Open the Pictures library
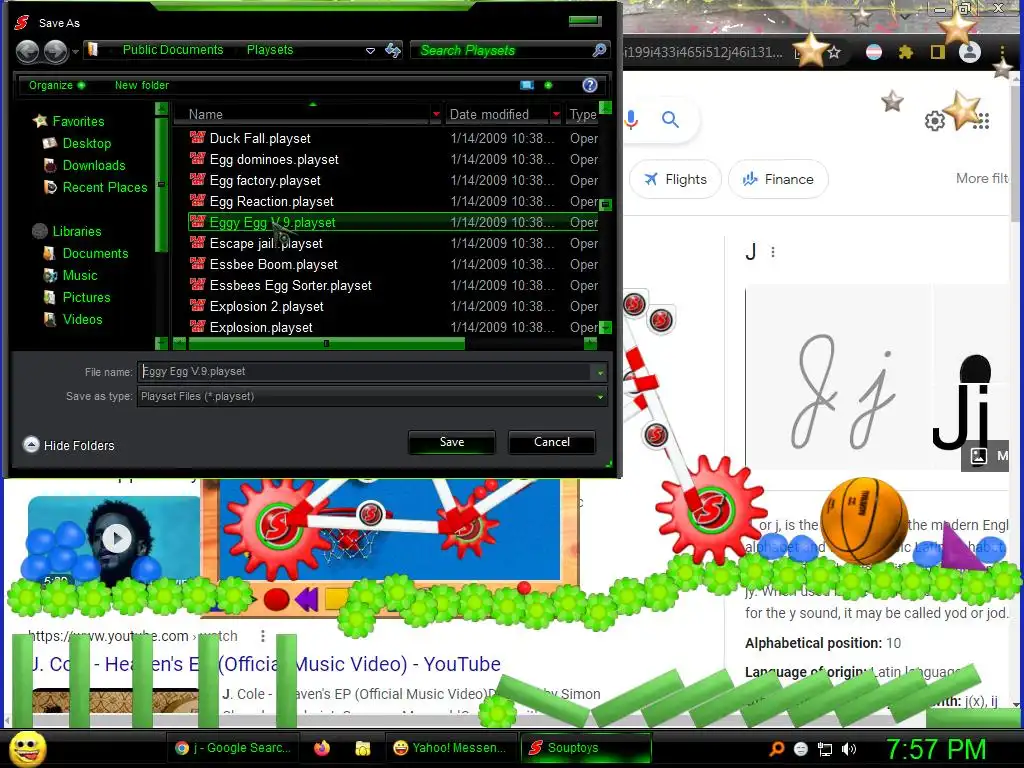This screenshot has width=1024, height=768. click(86, 298)
